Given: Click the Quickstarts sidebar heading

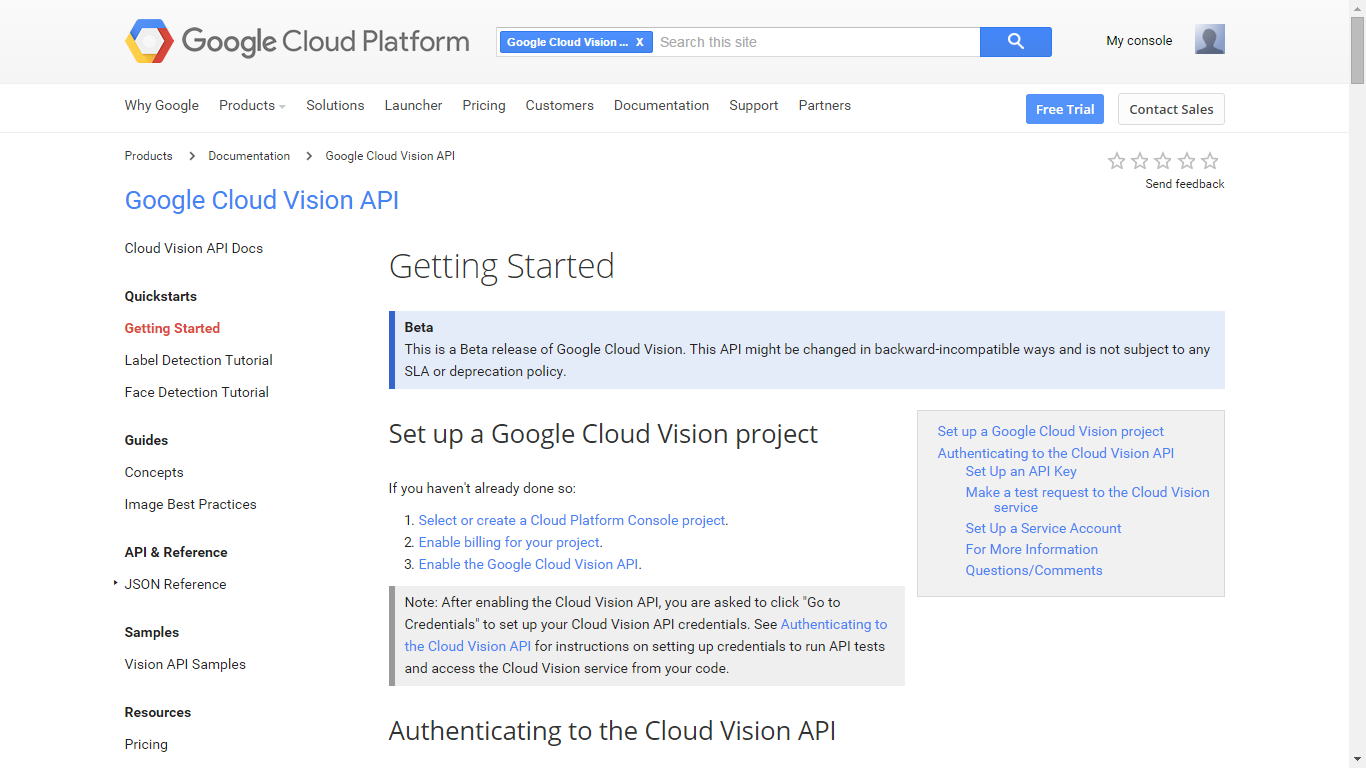Looking at the screenshot, I should point(161,296).
